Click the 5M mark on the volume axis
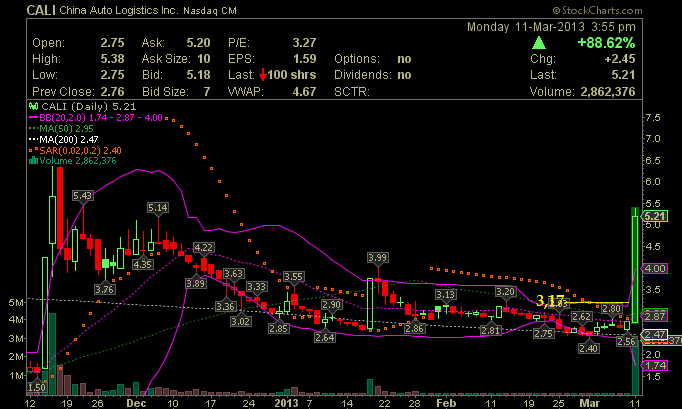 [16, 302]
